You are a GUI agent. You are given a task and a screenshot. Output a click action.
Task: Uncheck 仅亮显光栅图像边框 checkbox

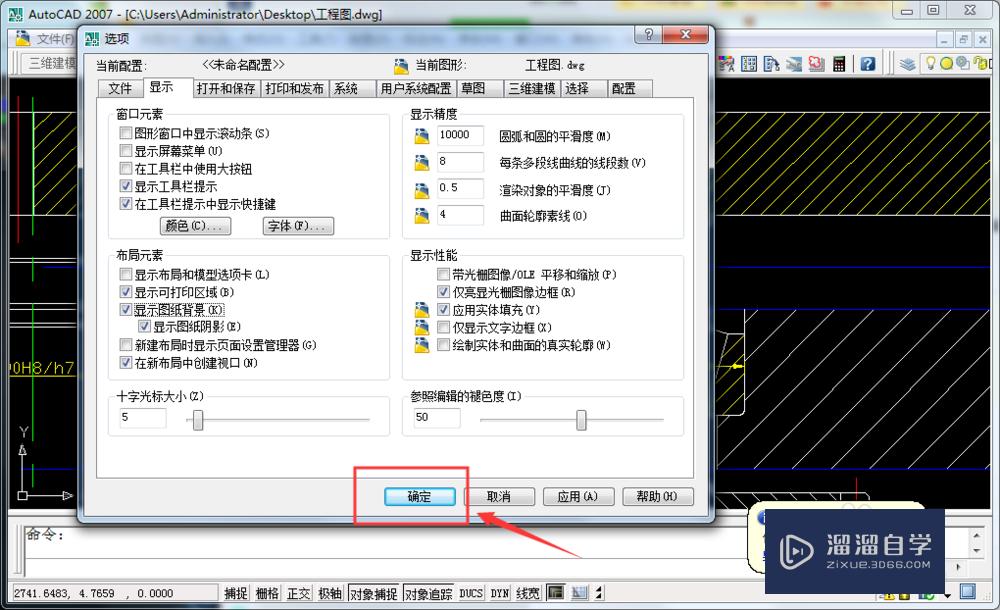[443, 292]
